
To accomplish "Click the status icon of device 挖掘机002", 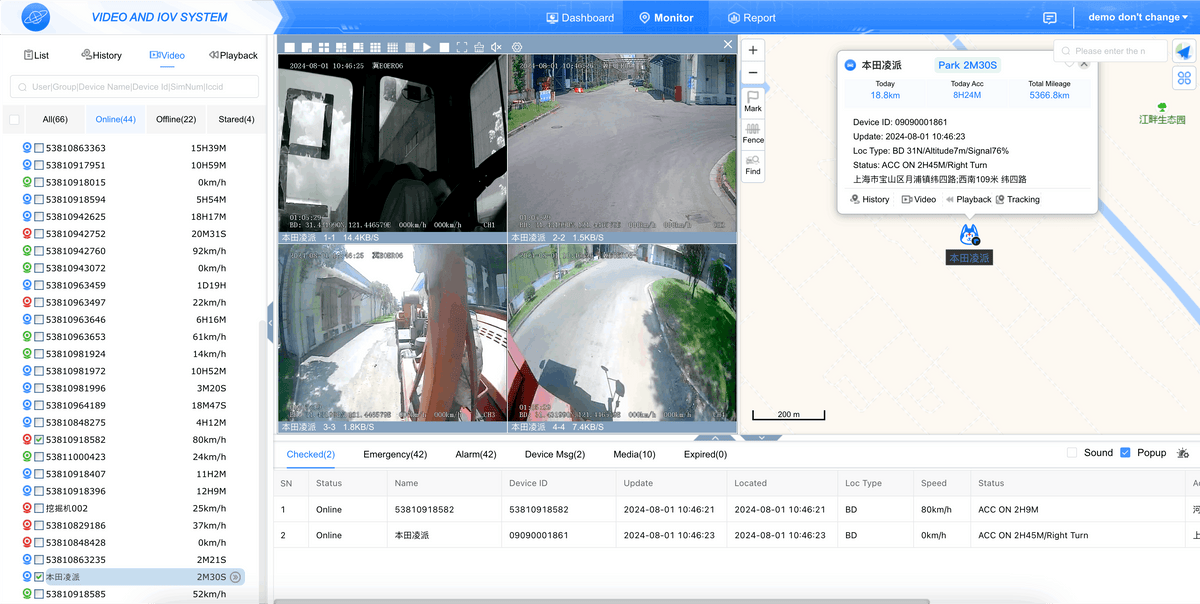I will tap(27, 508).
